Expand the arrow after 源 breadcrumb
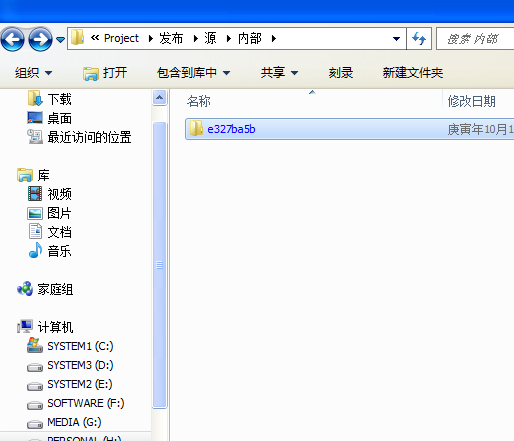The height and width of the screenshot is (441, 514). (229, 39)
